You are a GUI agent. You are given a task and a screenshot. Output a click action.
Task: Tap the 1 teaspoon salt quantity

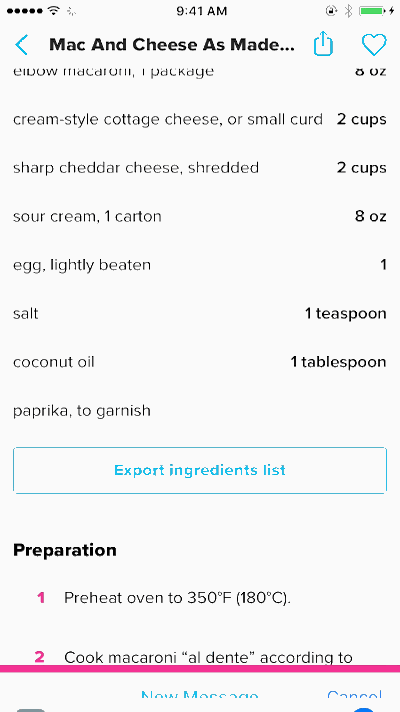(346, 313)
